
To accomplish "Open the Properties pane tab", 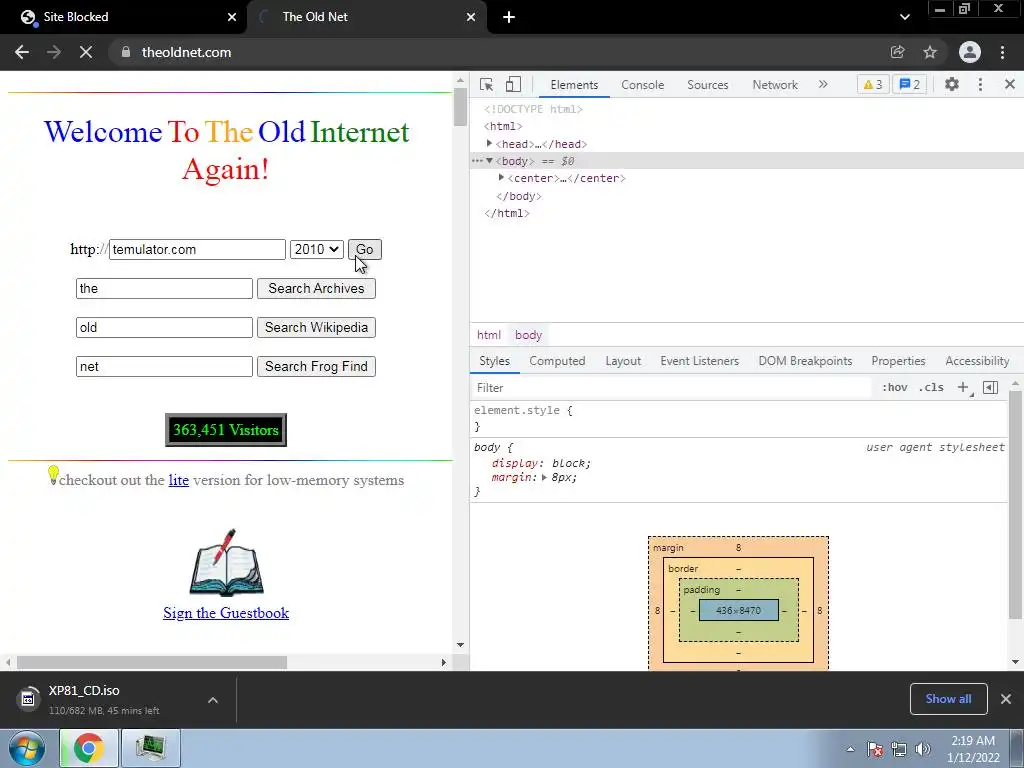I will tap(898, 361).
